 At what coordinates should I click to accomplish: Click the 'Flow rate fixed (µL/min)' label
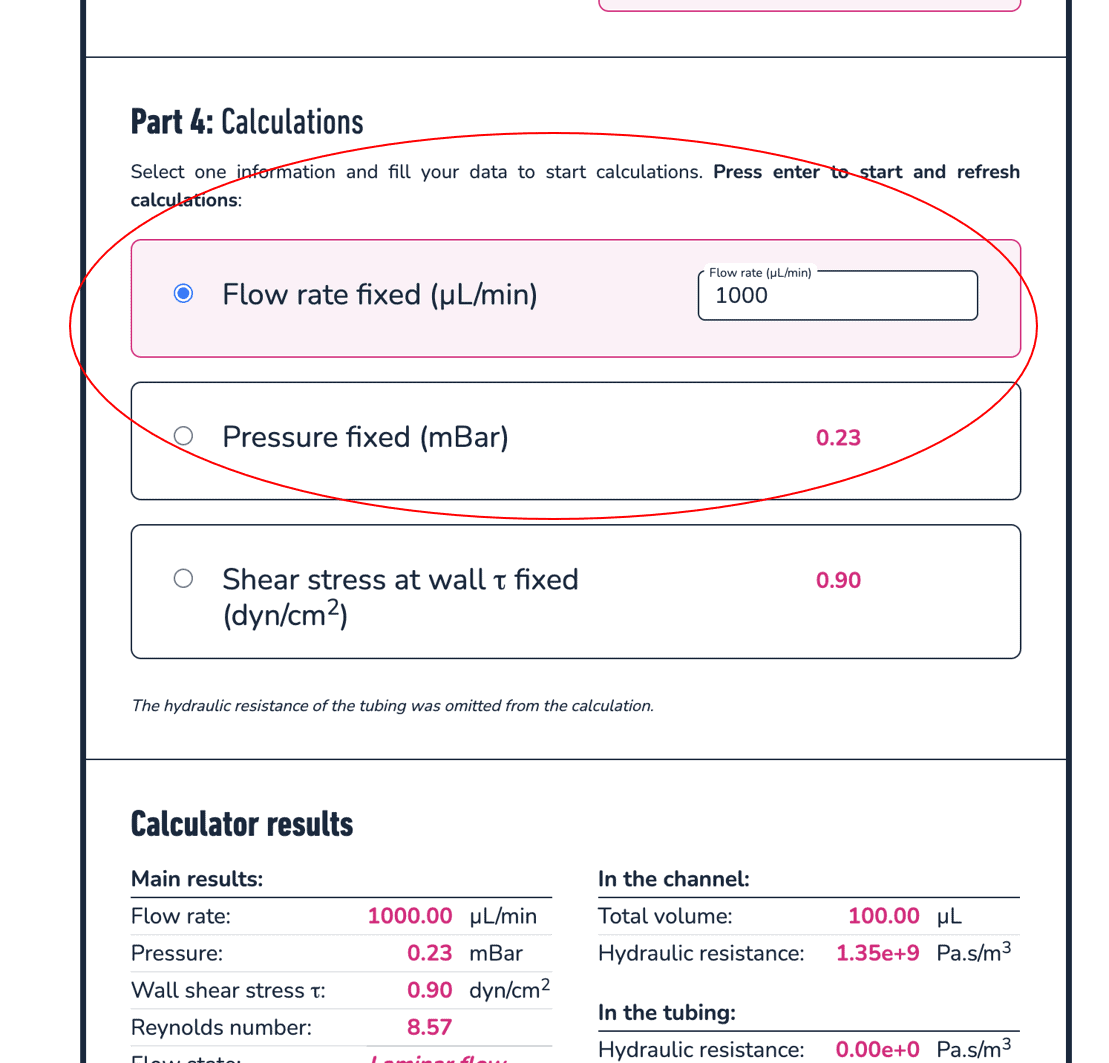(379, 295)
